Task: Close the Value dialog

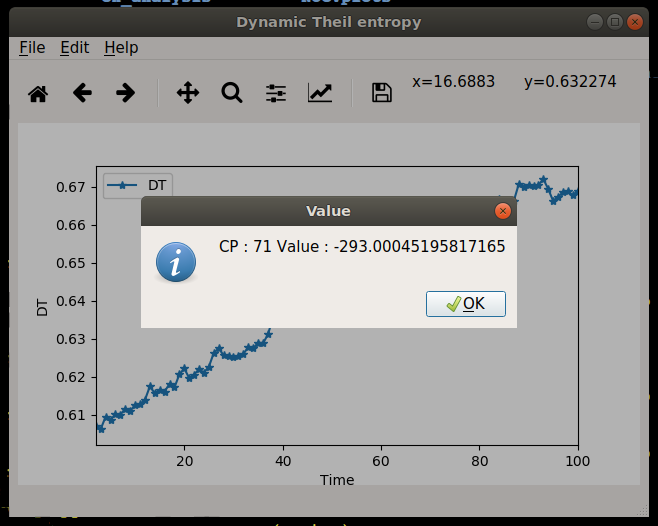Action: coord(502,211)
